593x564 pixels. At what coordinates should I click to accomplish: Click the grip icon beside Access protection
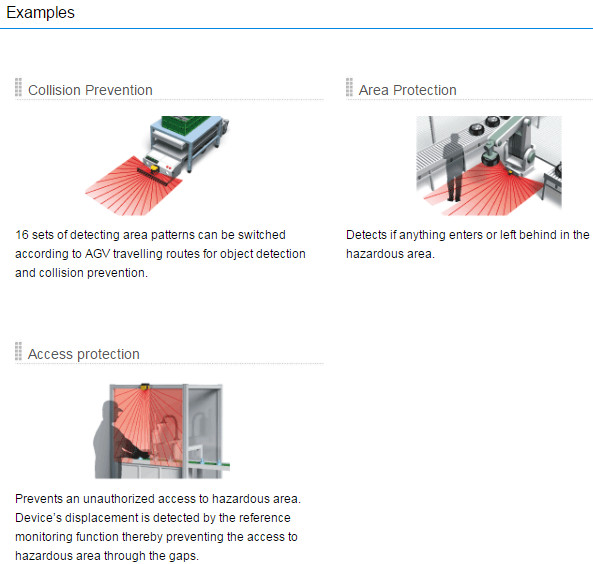[x=18, y=351]
